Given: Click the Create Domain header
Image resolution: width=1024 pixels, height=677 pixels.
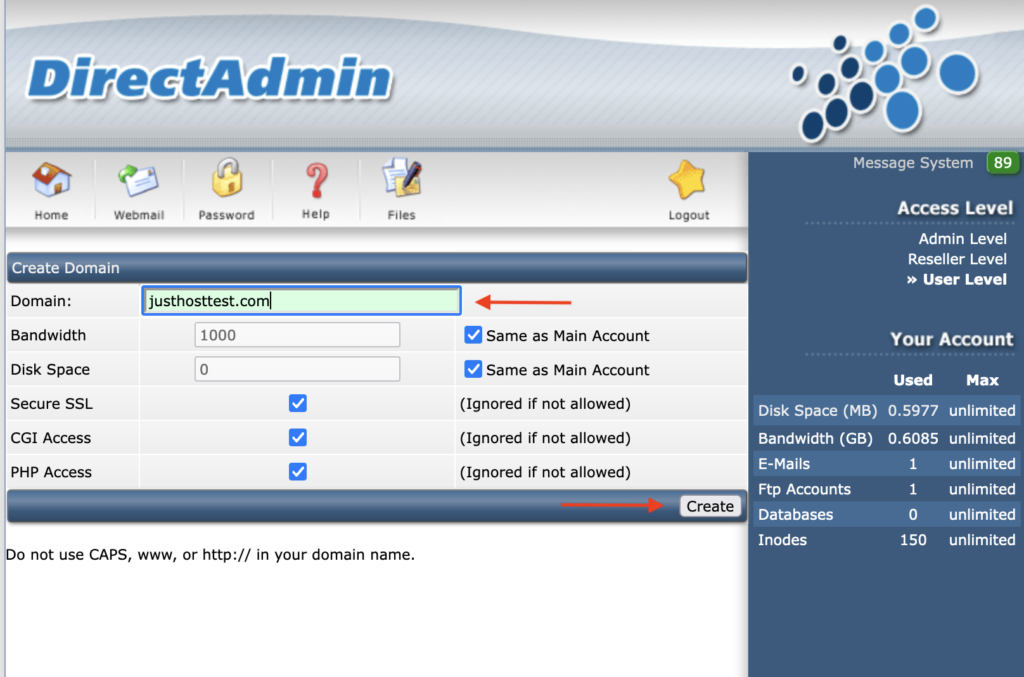Looking at the screenshot, I should (65, 268).
